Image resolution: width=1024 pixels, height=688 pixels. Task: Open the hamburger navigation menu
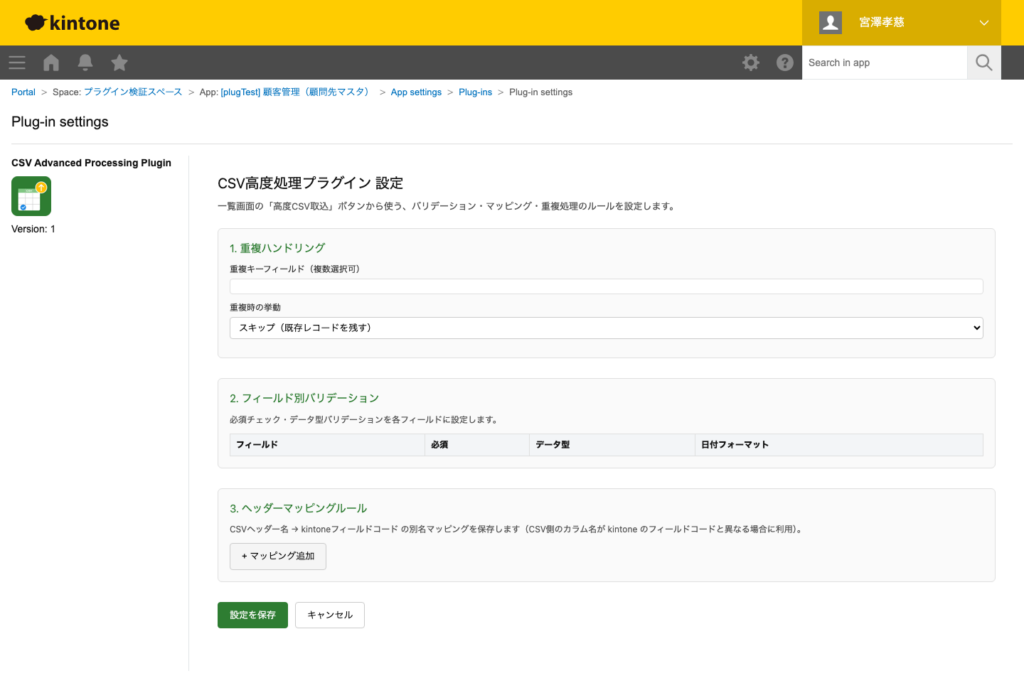(16, 62)
